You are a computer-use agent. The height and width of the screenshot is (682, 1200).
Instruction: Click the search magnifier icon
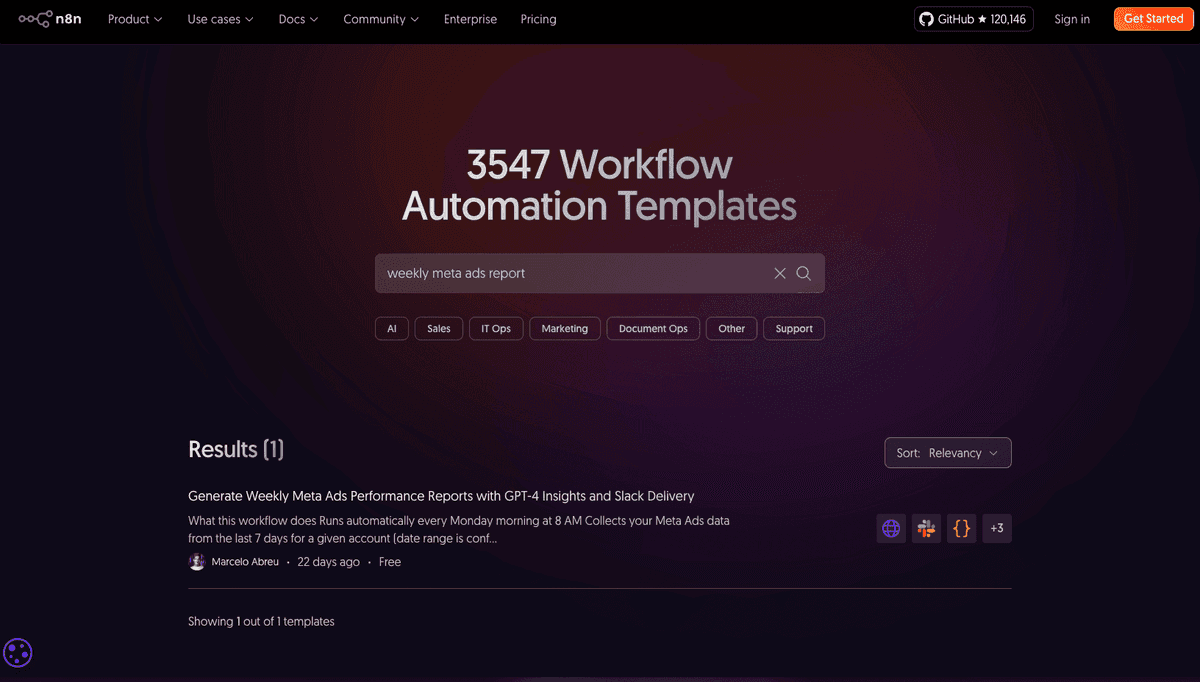803,272
